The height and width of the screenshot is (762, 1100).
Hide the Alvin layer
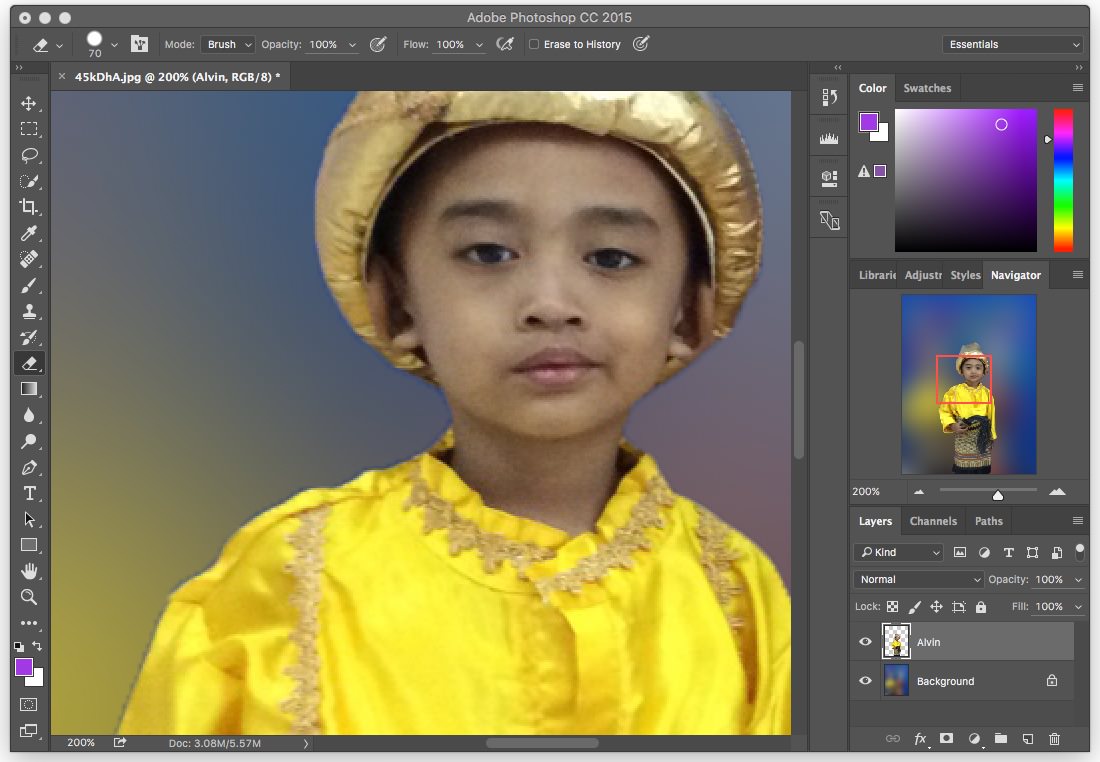(x=866, y=642)
